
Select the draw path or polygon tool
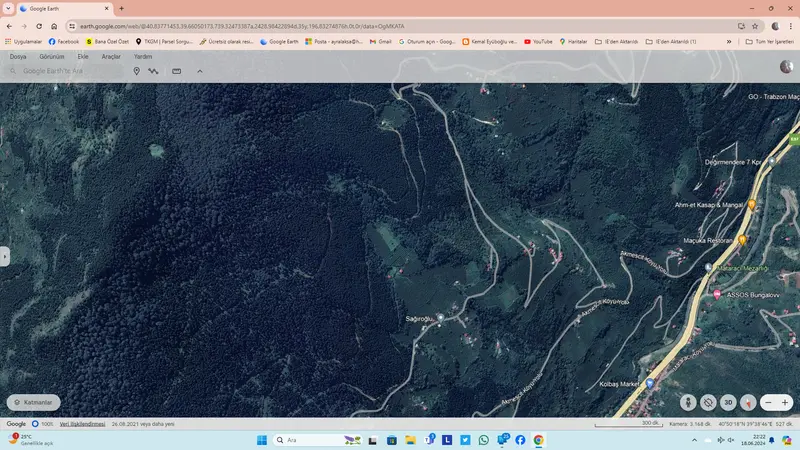pyautogui.click(x=153, y=71)
